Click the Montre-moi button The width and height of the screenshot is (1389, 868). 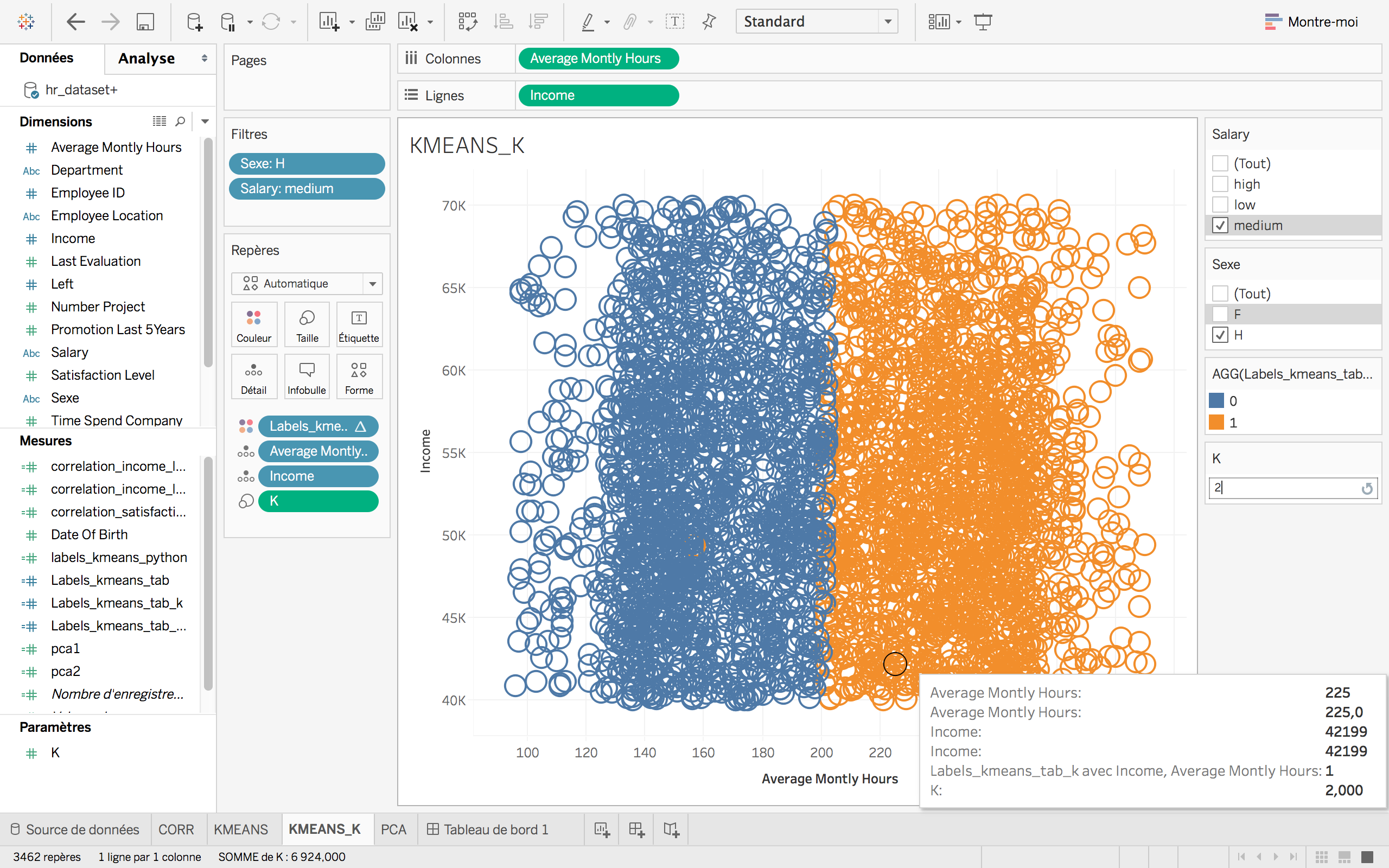pyautogui.click(x=1311, y=22)
